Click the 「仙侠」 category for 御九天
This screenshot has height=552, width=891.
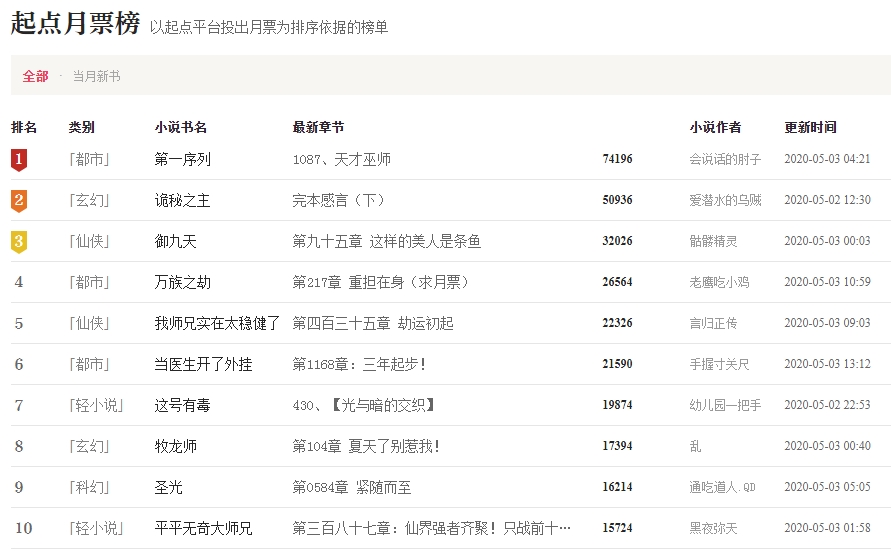coord(89,241)
